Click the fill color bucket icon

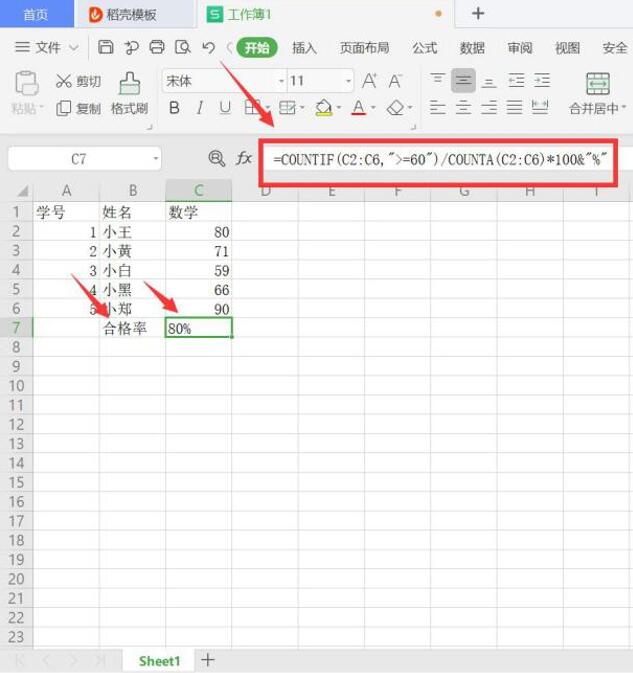pyautogui.click(x=324, y=107)
